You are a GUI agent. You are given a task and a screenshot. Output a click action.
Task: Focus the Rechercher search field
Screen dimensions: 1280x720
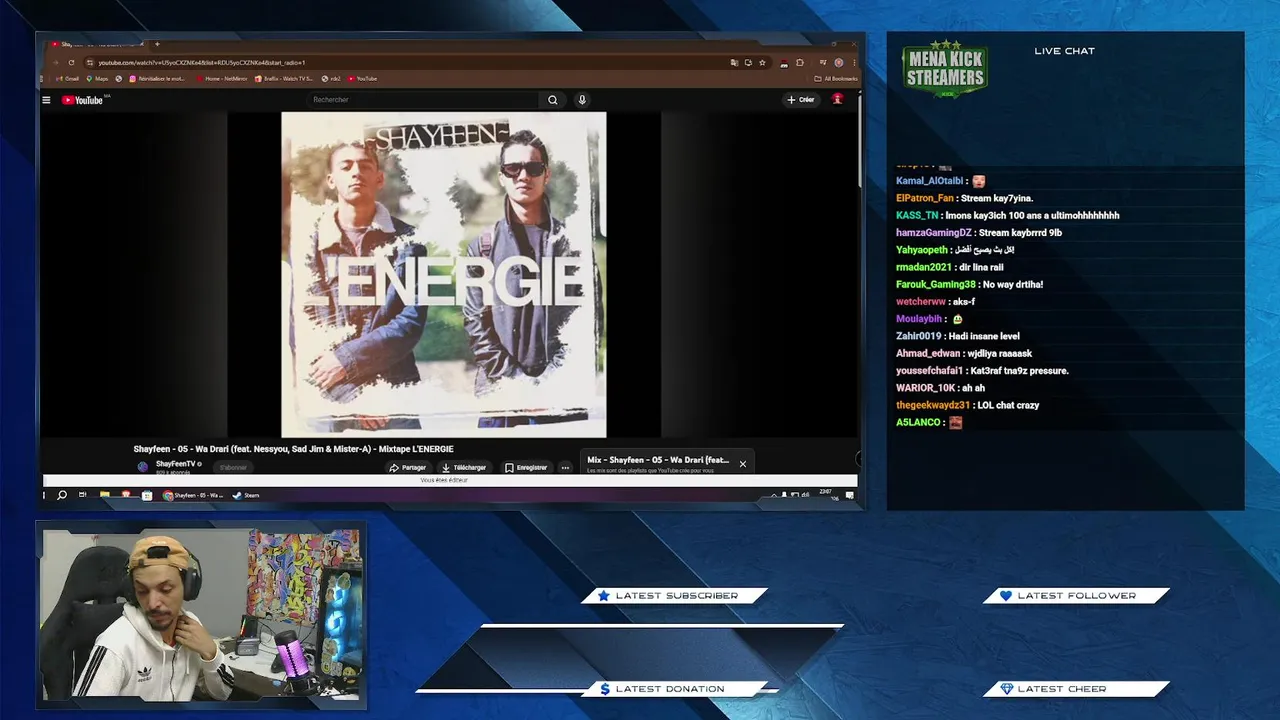pos(425,100)
